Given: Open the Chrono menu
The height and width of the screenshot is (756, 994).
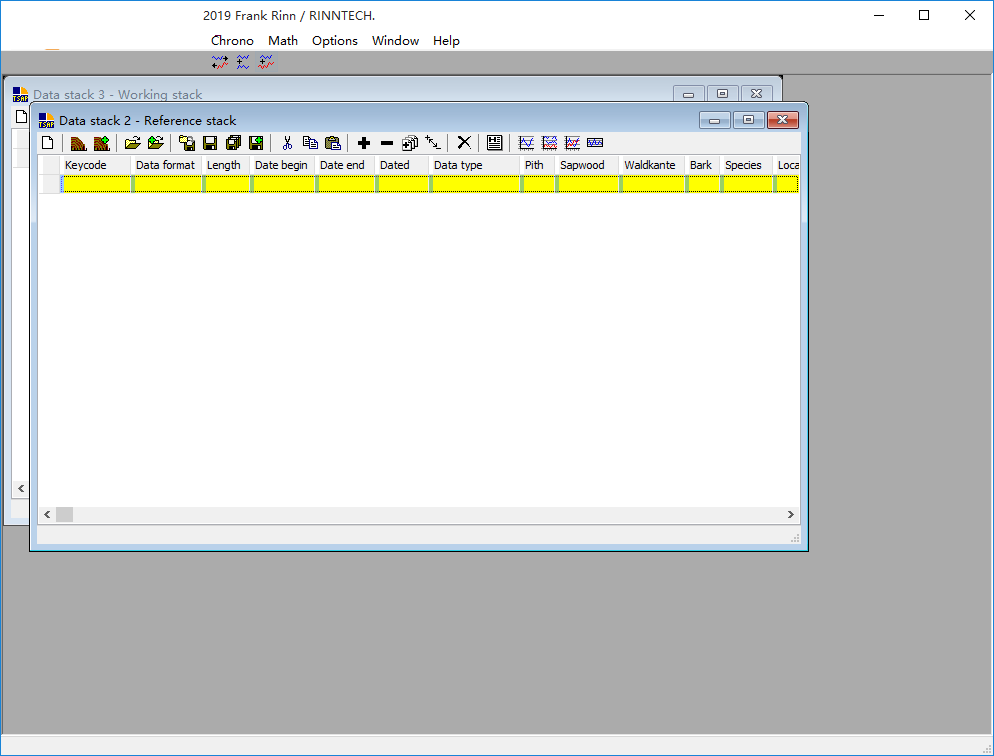Looking at the screenshot, I should click(x=232, y=41).
